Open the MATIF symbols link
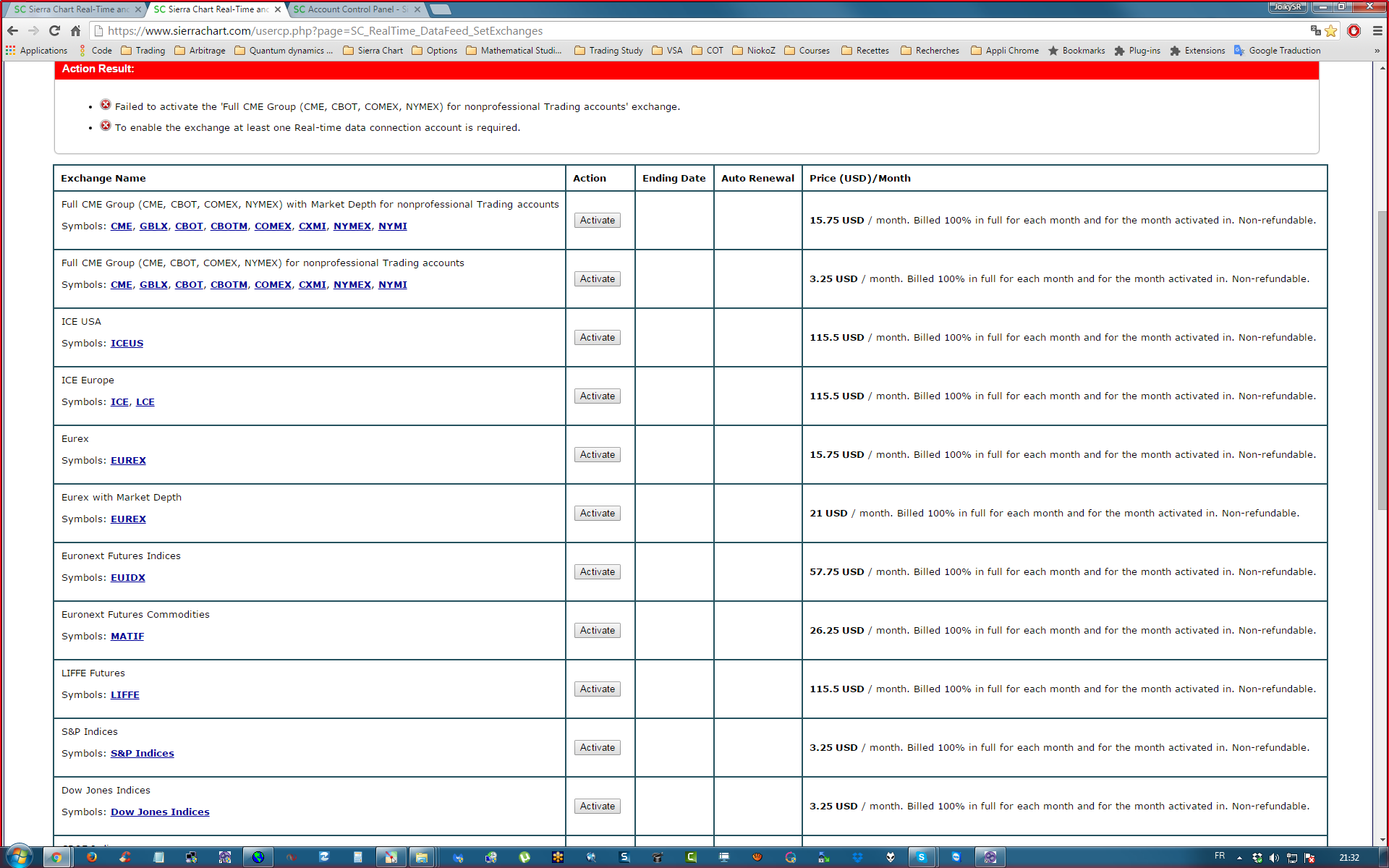The image size is (1389, 868). click(127, 636)
